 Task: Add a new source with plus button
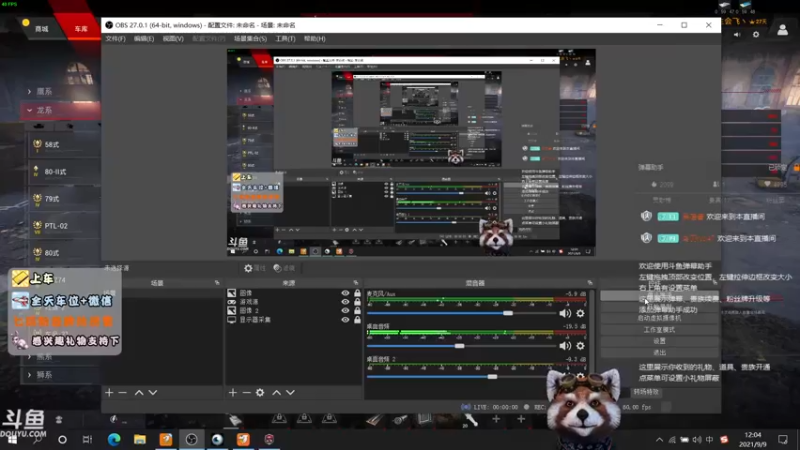(x=233, y=392)
